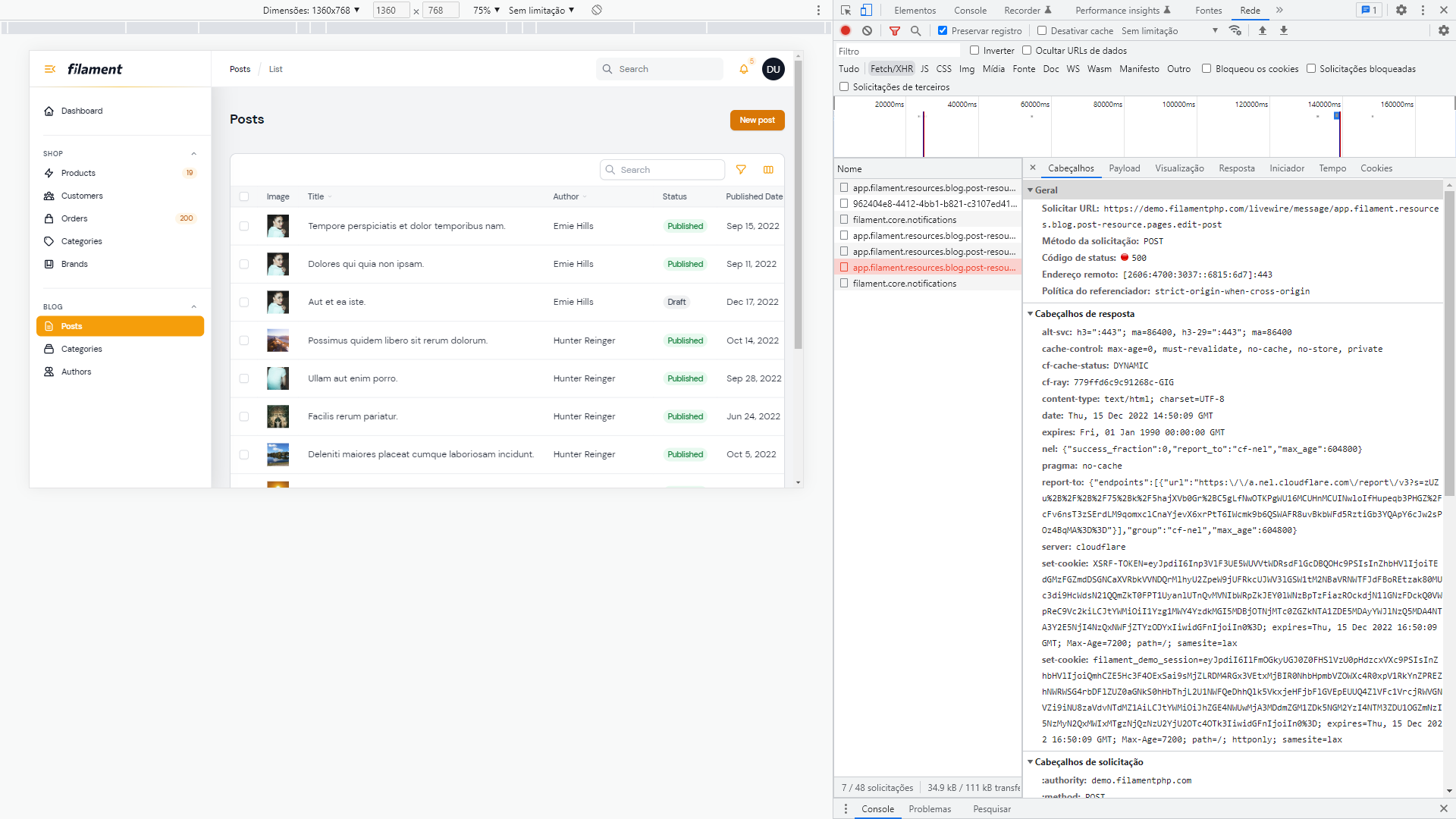Viewport: 1456px width, 819px height.
Task: Enable Solicitações de terceiros filtering
Action: pos(844,86)
